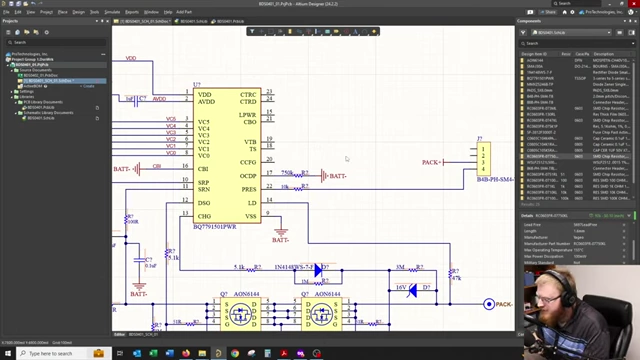The height and width of the screenshot is (360, 640).
Task: Collapse the Details section chevron
Action: [x=629, y=216]
